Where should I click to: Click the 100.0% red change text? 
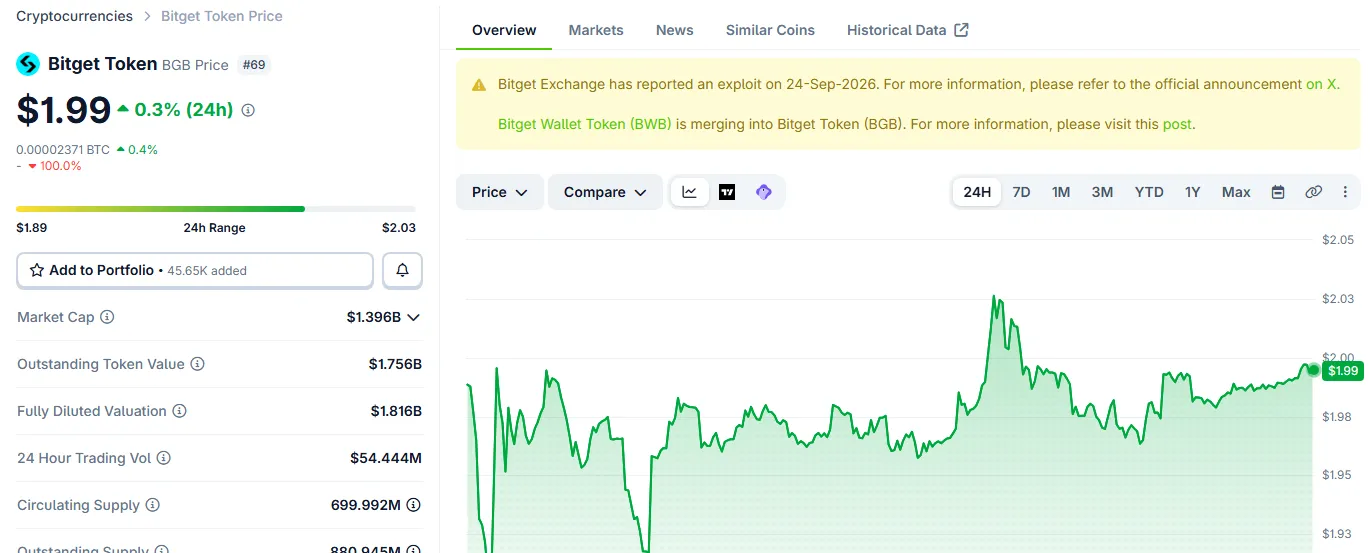coord(61,166)
